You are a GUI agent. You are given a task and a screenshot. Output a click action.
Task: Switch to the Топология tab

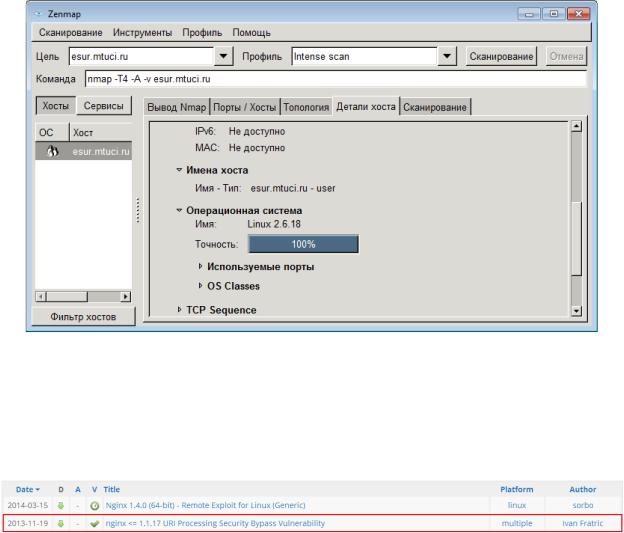306,107
